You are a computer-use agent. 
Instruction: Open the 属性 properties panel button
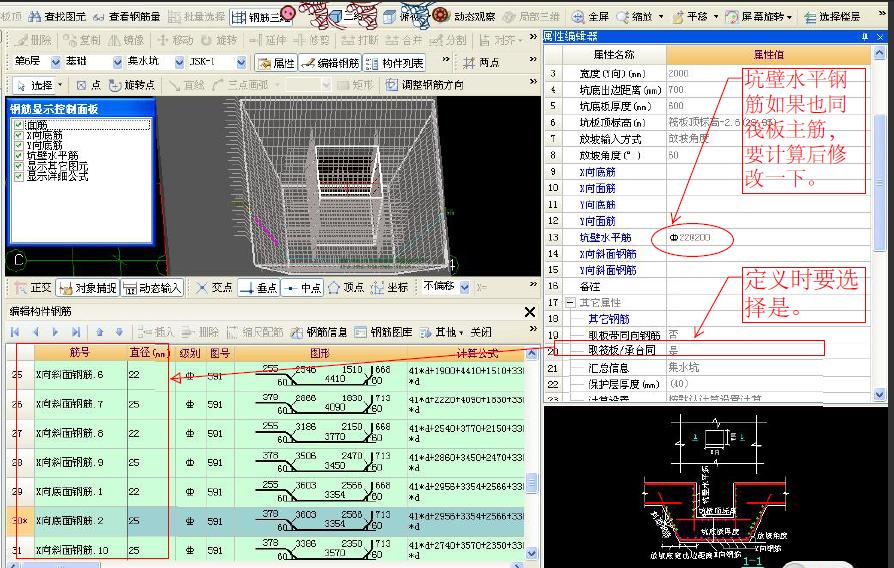(277, 63)
